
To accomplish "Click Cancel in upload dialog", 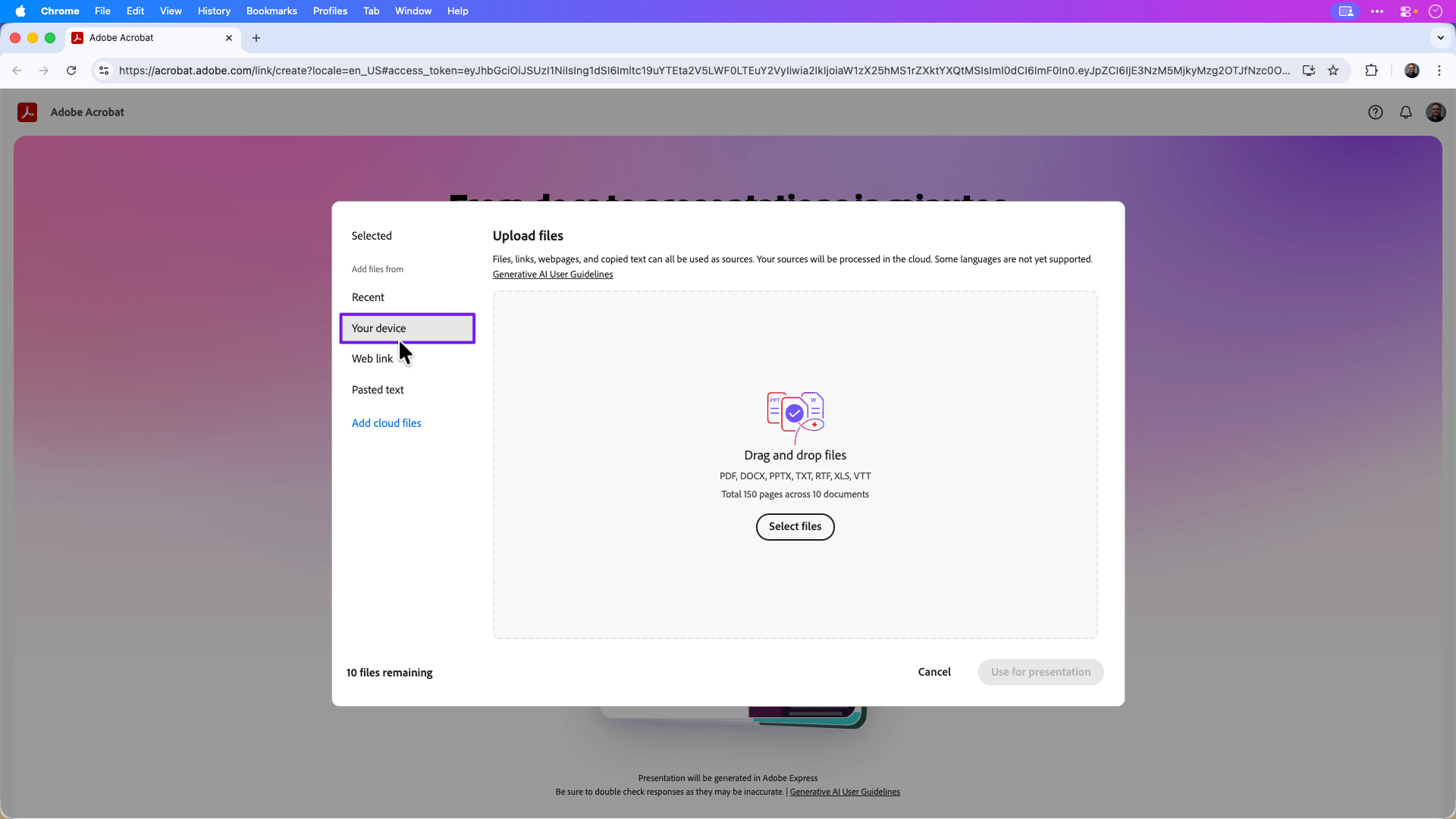I will (x=934, y=673).
